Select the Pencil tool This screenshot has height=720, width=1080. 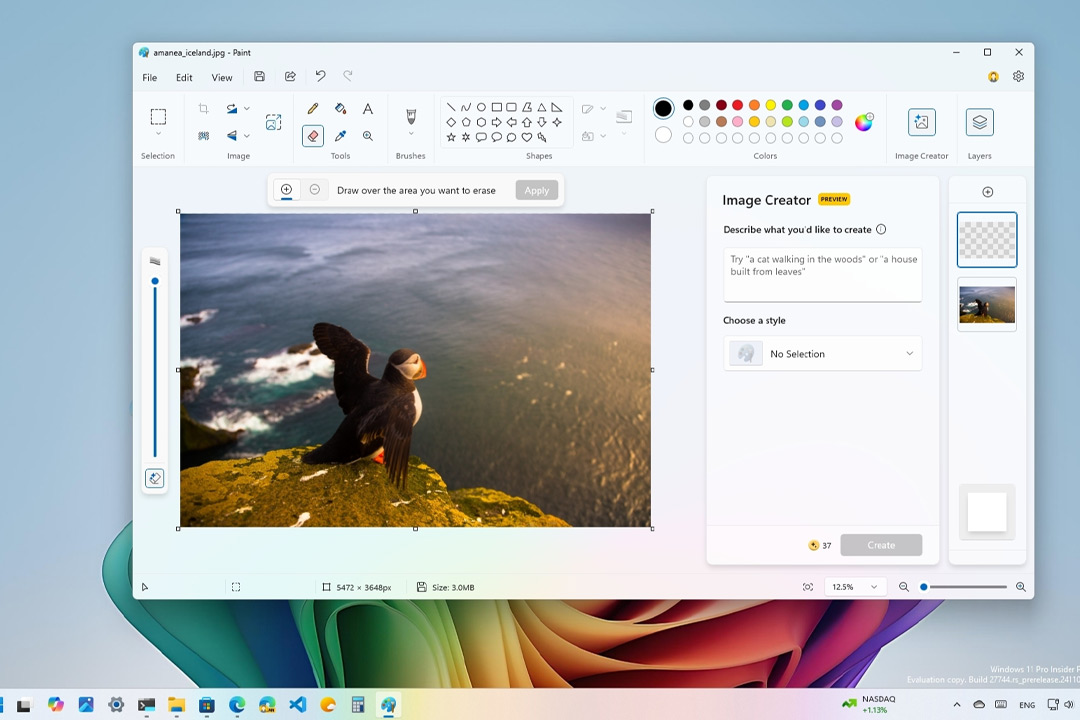(313, 108)
